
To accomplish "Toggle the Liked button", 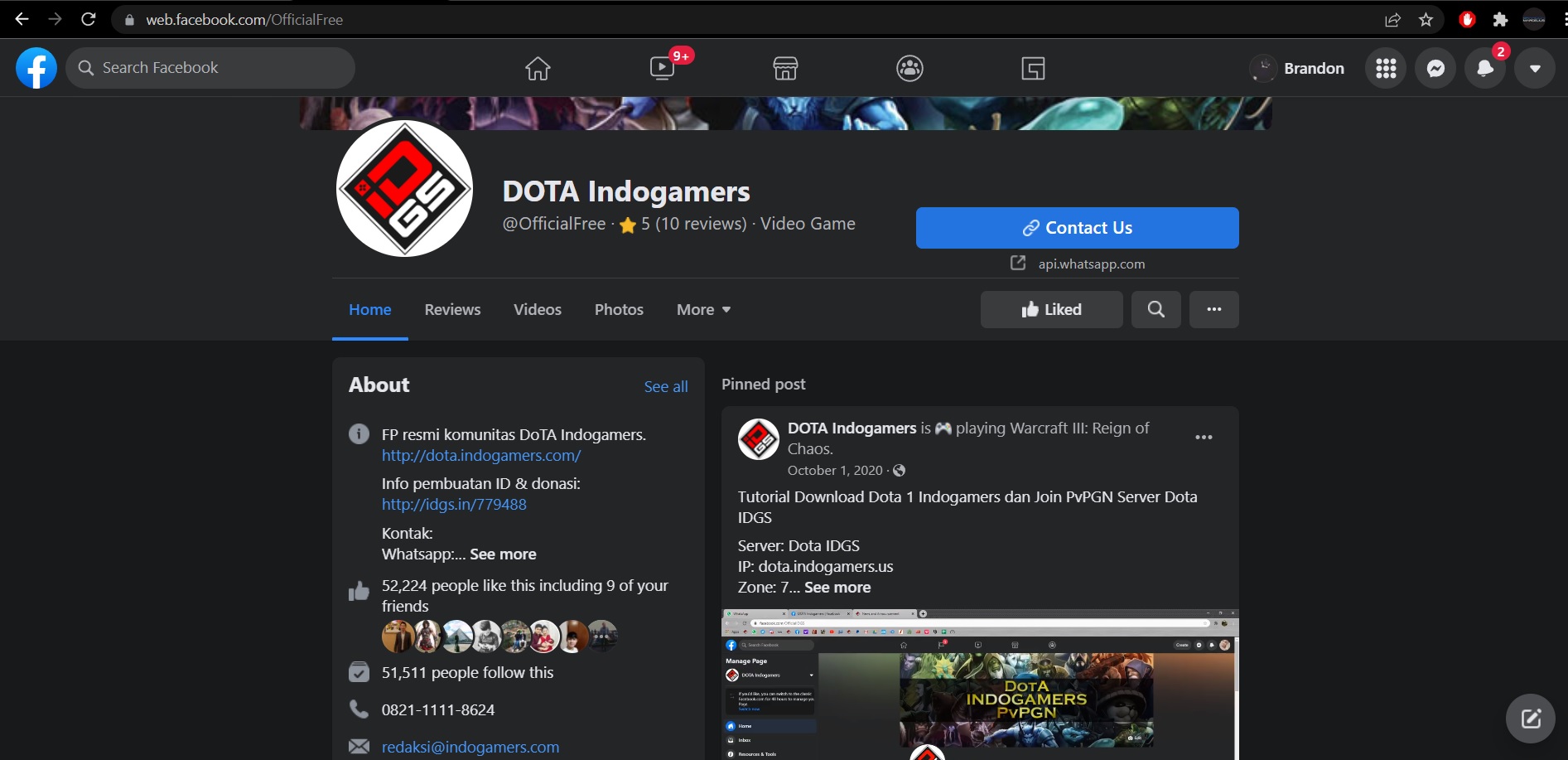I will click(1051, 309).
